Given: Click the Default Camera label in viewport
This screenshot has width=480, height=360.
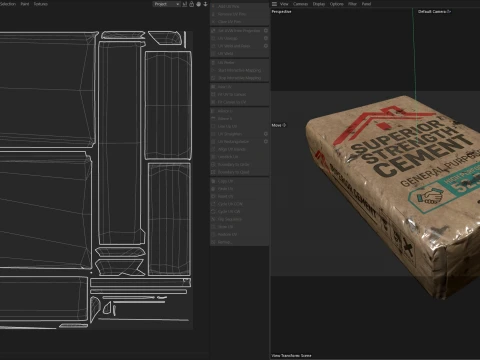Looking at the screenshot, I should coord(435,12).
